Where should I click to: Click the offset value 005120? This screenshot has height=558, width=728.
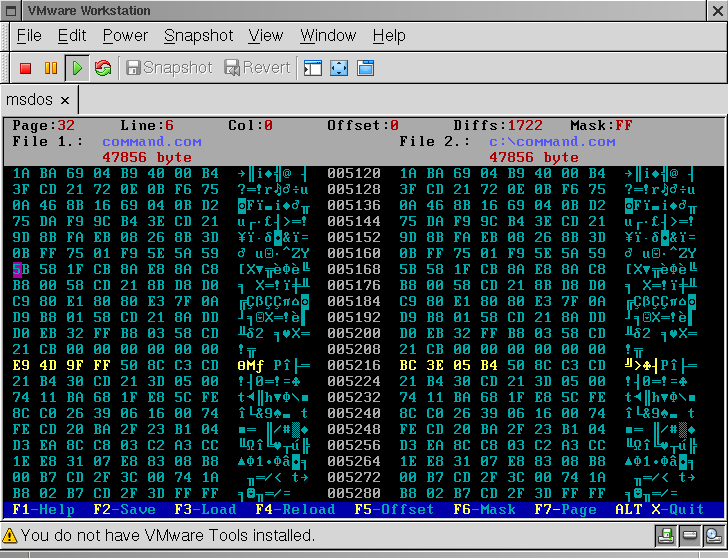pyautogui.click(x=354, y=174)
